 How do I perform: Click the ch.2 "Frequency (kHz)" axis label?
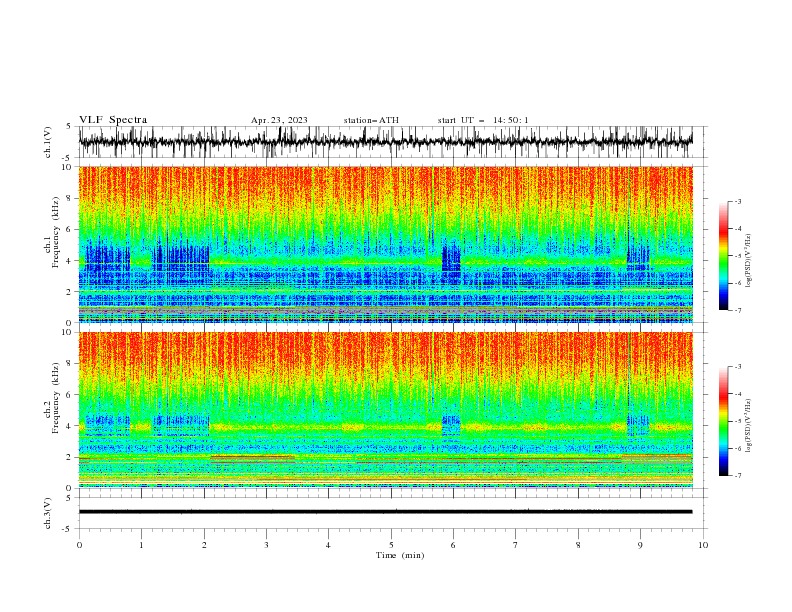pos(56,398)
